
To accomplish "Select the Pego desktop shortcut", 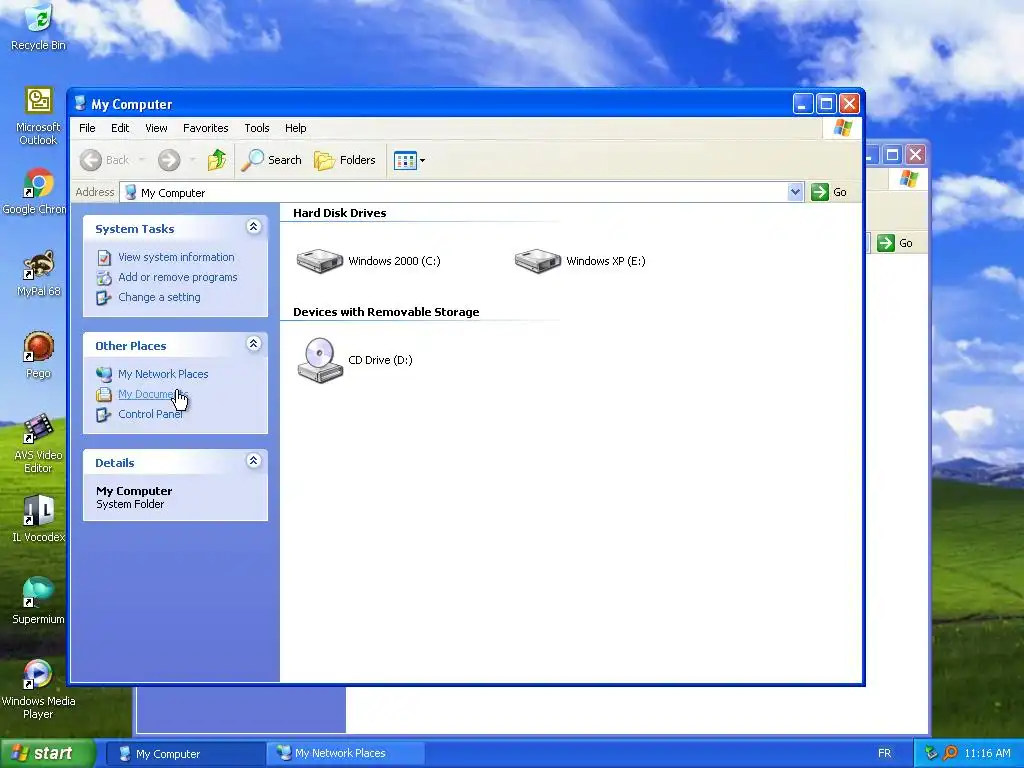I will pos(38,355).
